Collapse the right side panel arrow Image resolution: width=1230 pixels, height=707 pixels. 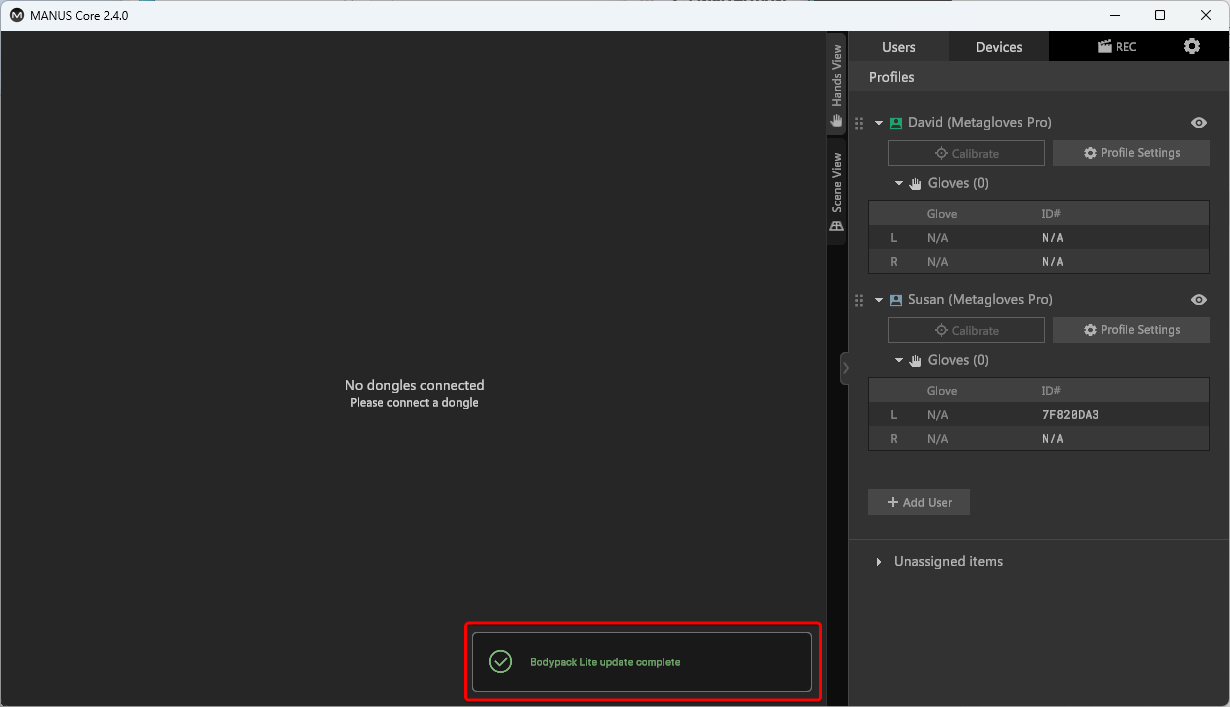[845, 368]
